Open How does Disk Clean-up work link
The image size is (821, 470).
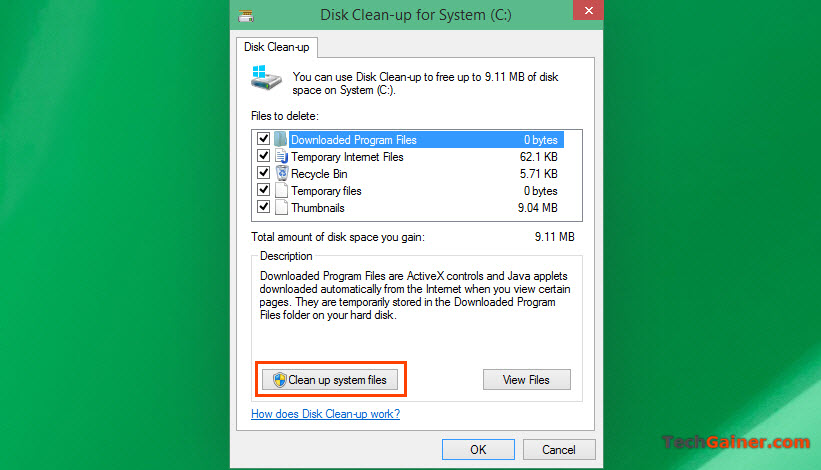(x=325, y=414)
